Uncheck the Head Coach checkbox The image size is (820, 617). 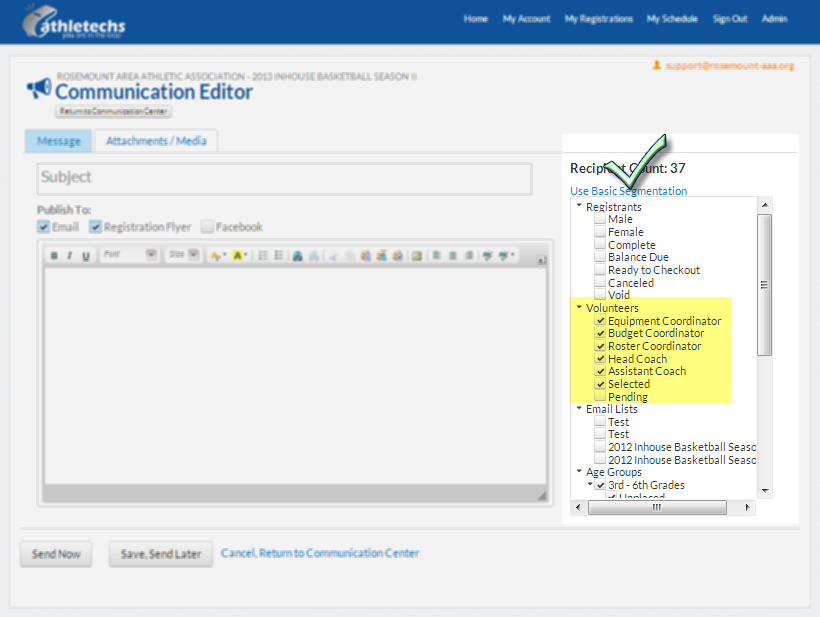[600, 359]
